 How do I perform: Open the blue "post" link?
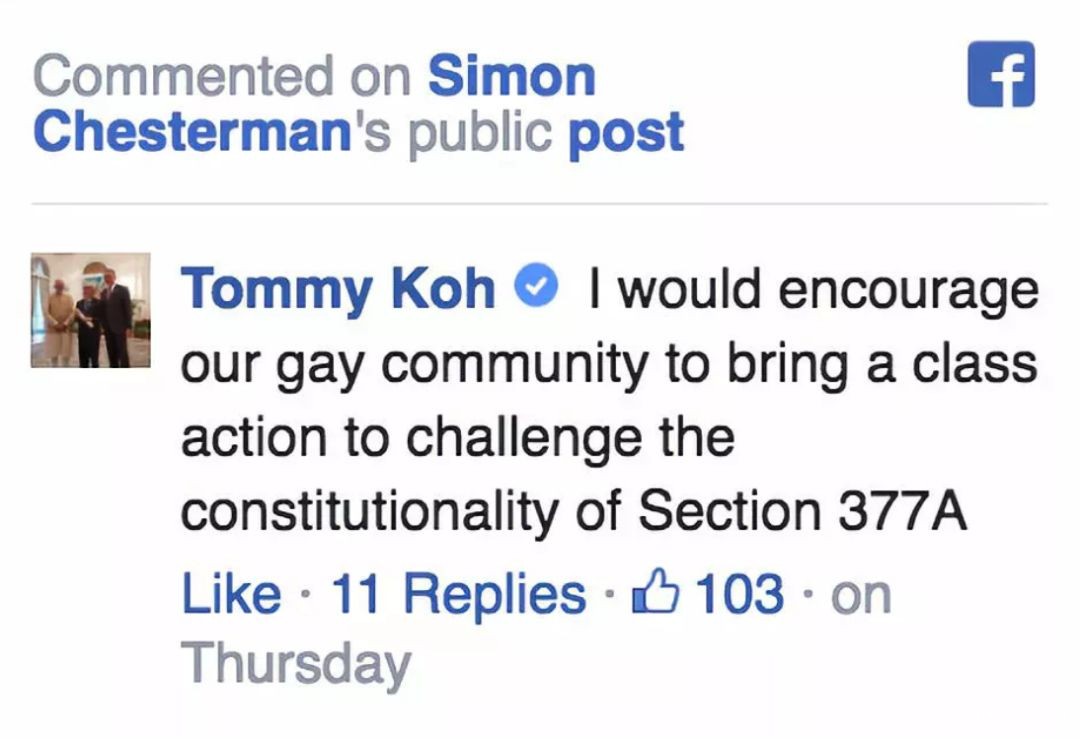[x=626, y=133]
